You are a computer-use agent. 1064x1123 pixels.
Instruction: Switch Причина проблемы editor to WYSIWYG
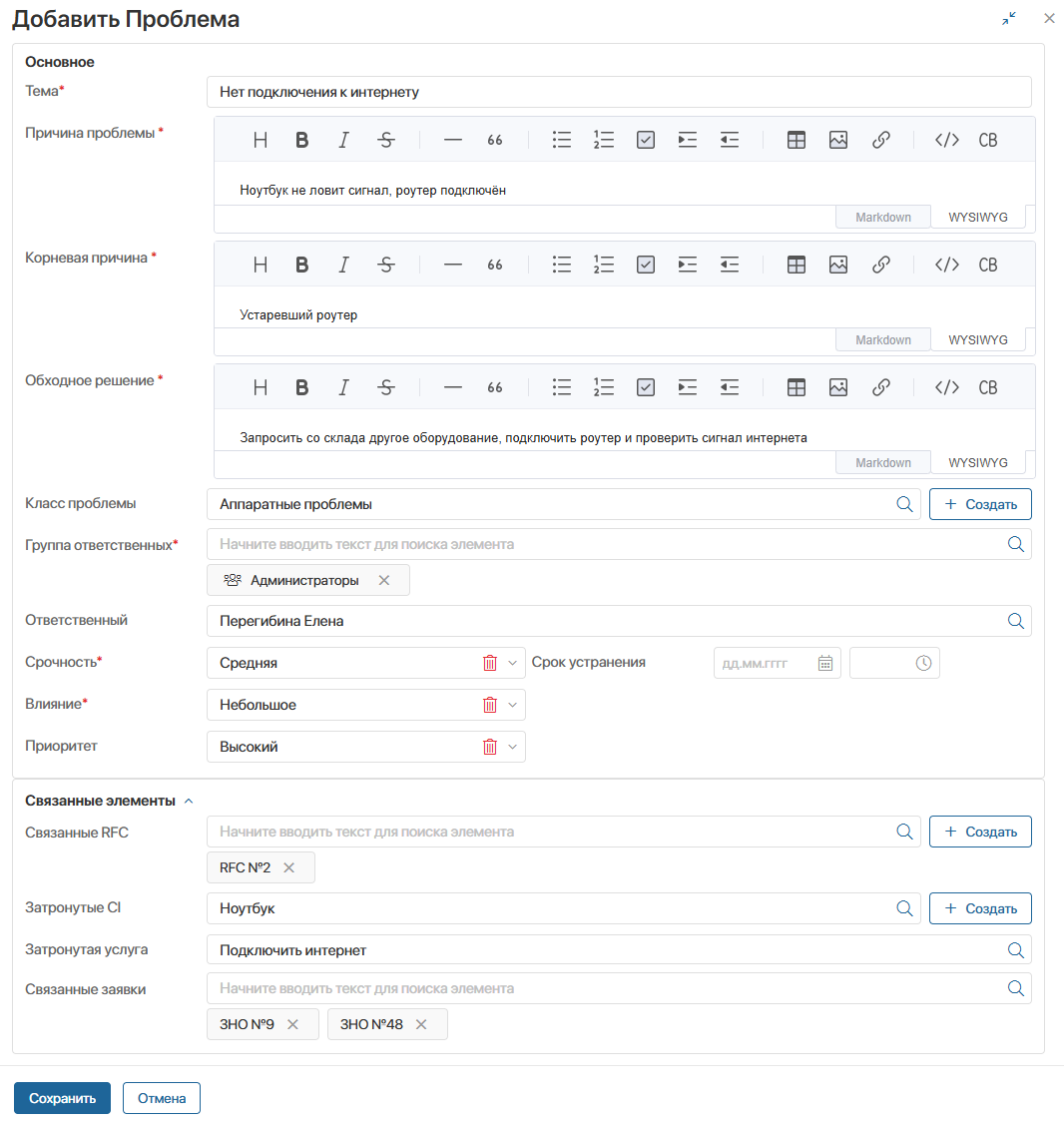[978, 217]
